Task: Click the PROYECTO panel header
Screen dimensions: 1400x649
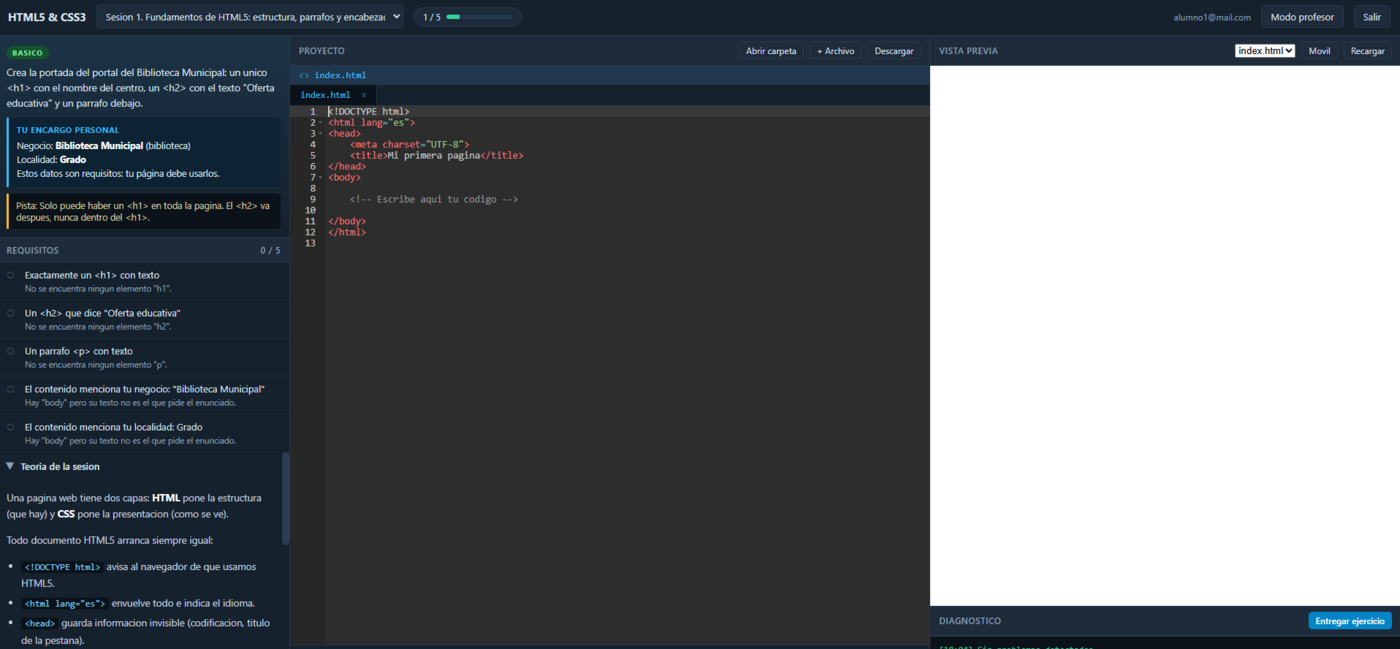Action: point(322,51)
